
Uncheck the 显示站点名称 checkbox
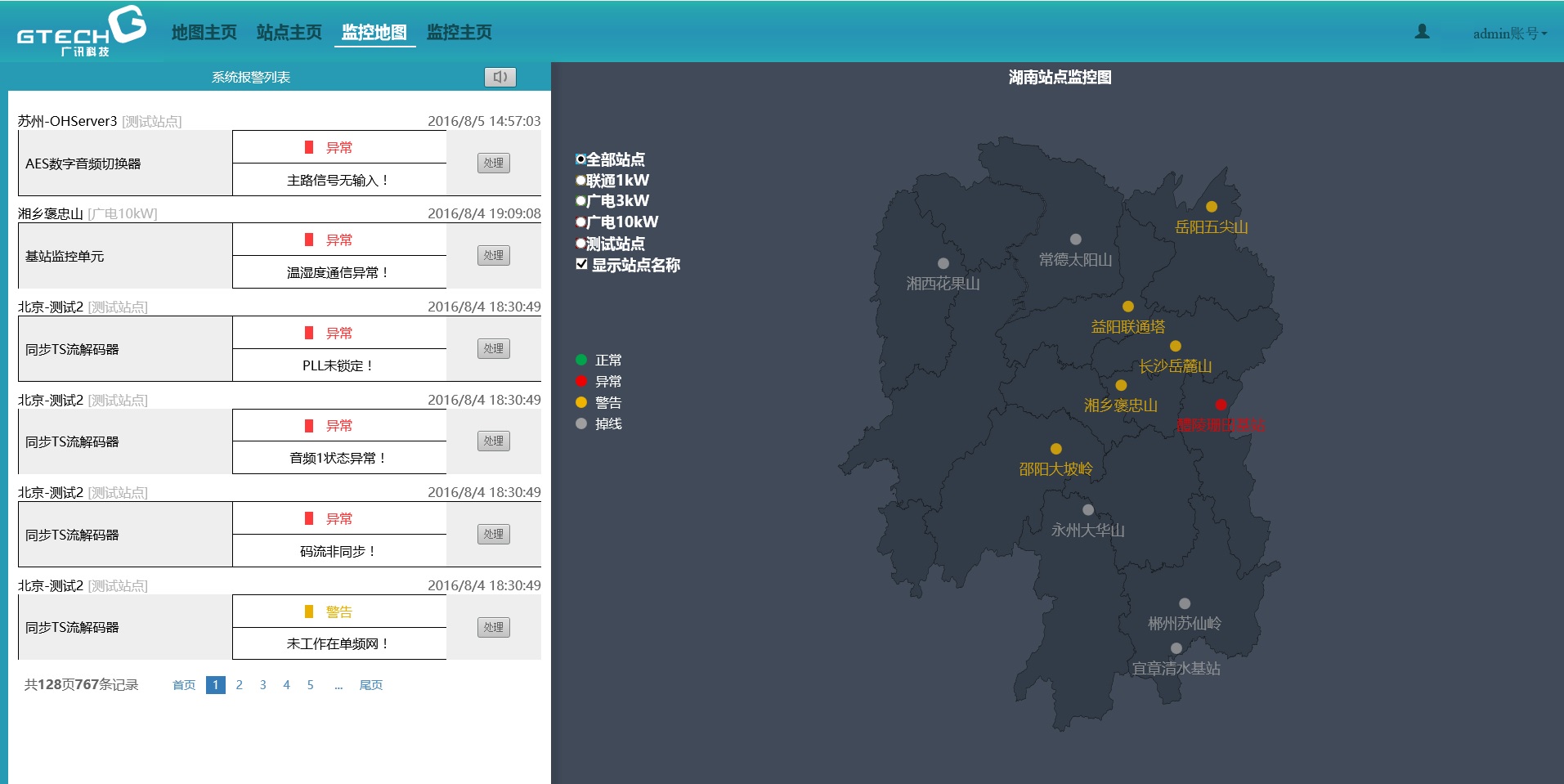pyautogui.click(x=581, y=264)
